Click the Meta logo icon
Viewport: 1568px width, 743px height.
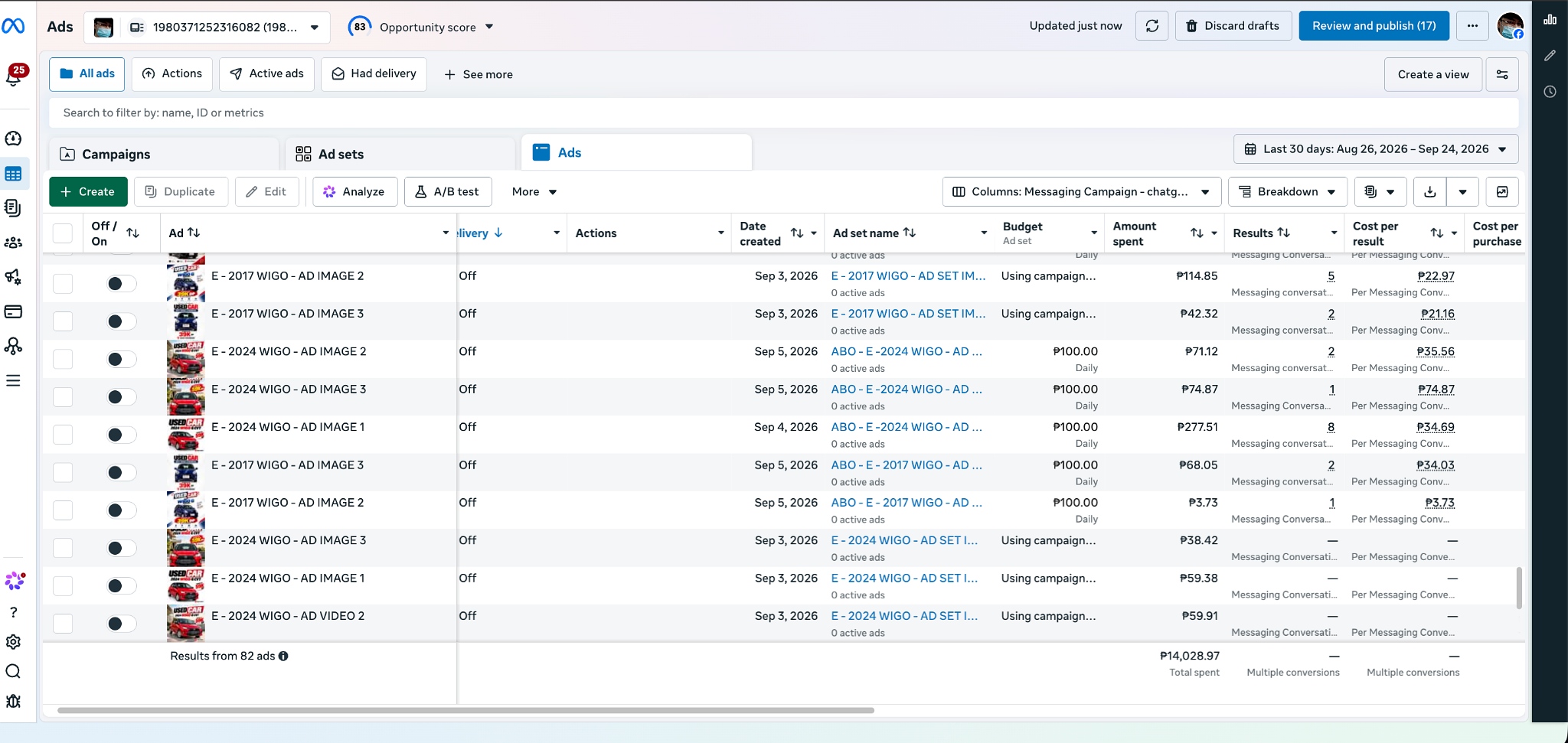[x=13, y=26]
